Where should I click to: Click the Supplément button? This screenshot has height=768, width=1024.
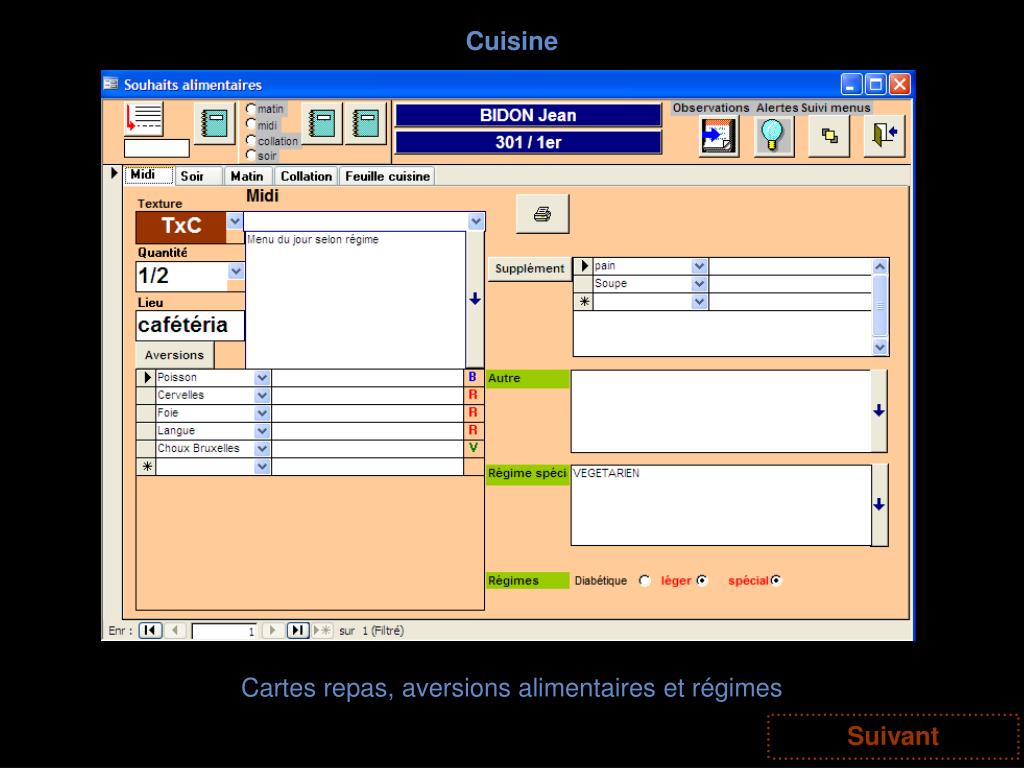point(530,268)
